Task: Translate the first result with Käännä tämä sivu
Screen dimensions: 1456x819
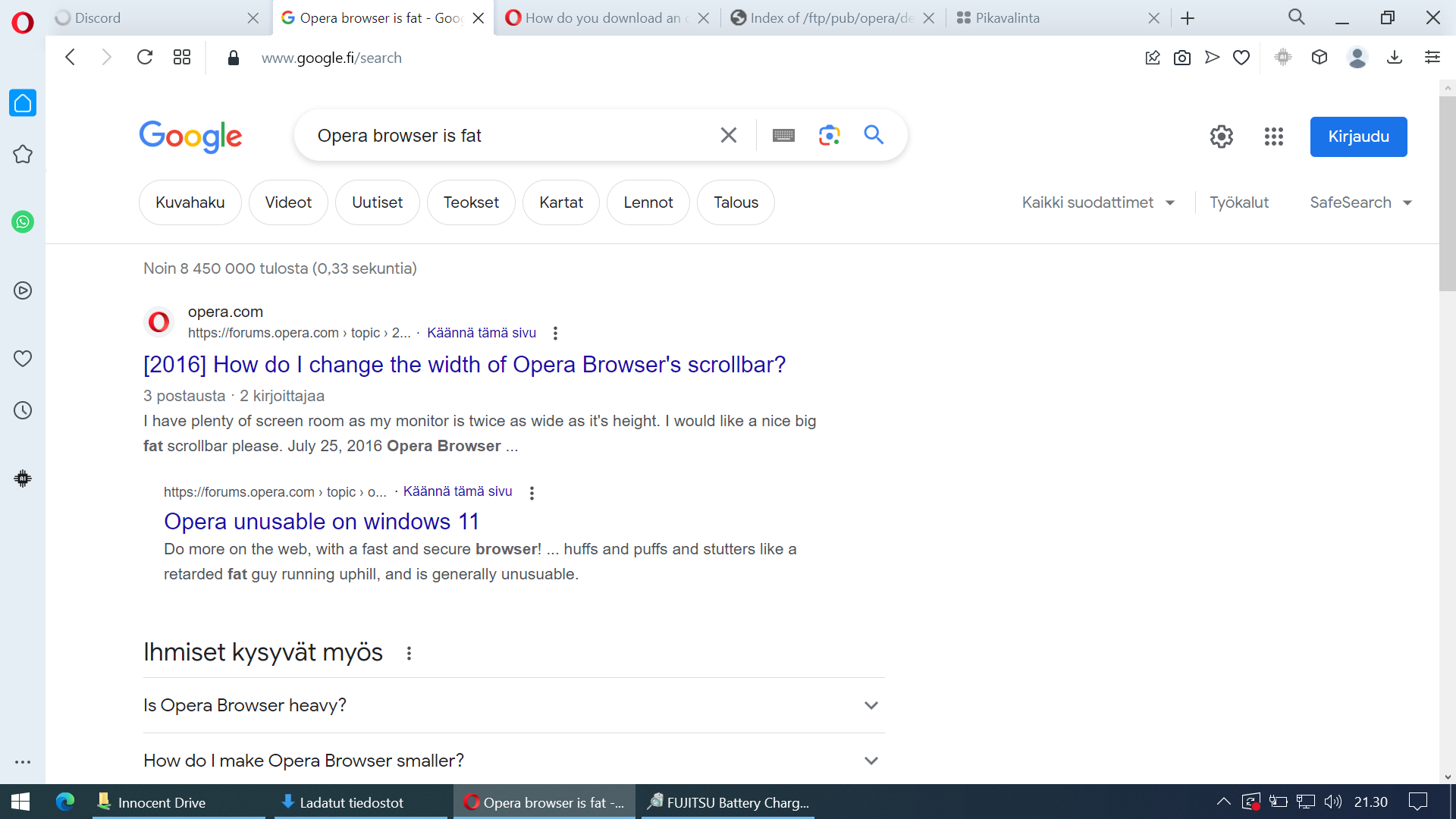Action: tap(482, 333)
